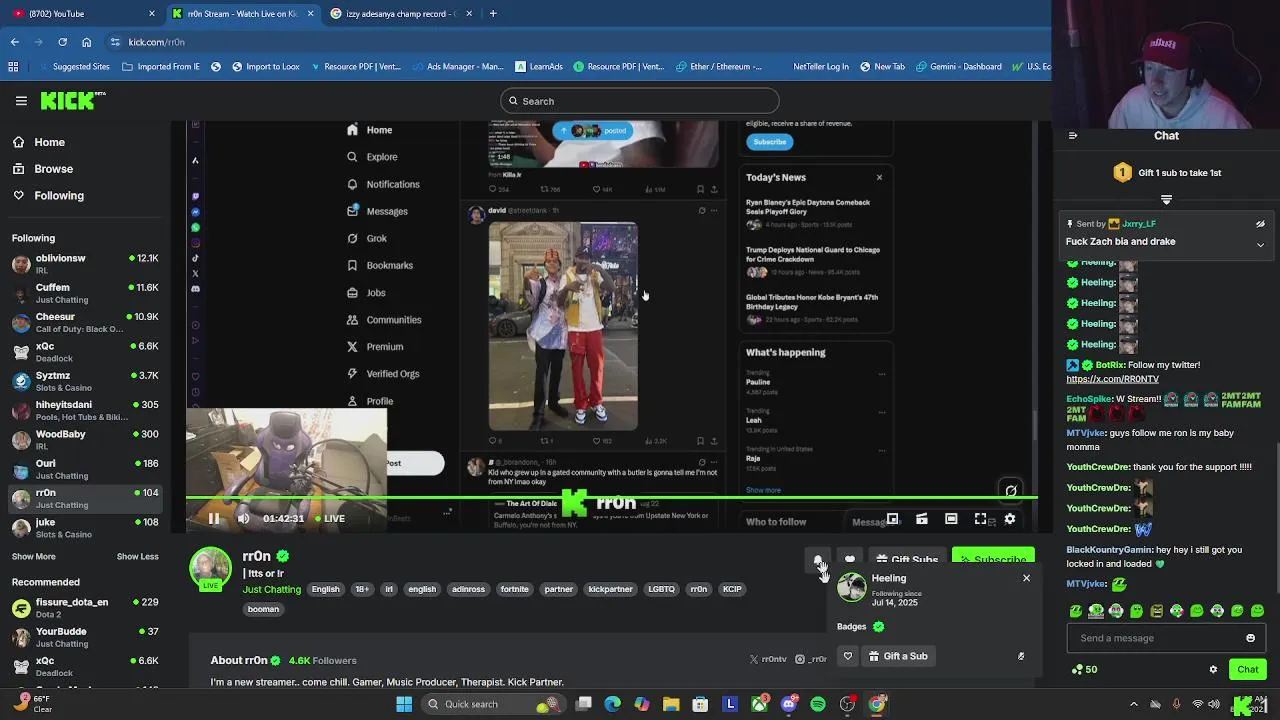The height and width of the screenshot is (720, 1280).
Task: Click the Just Chatting category link
Action: click(x=271, y=589)
